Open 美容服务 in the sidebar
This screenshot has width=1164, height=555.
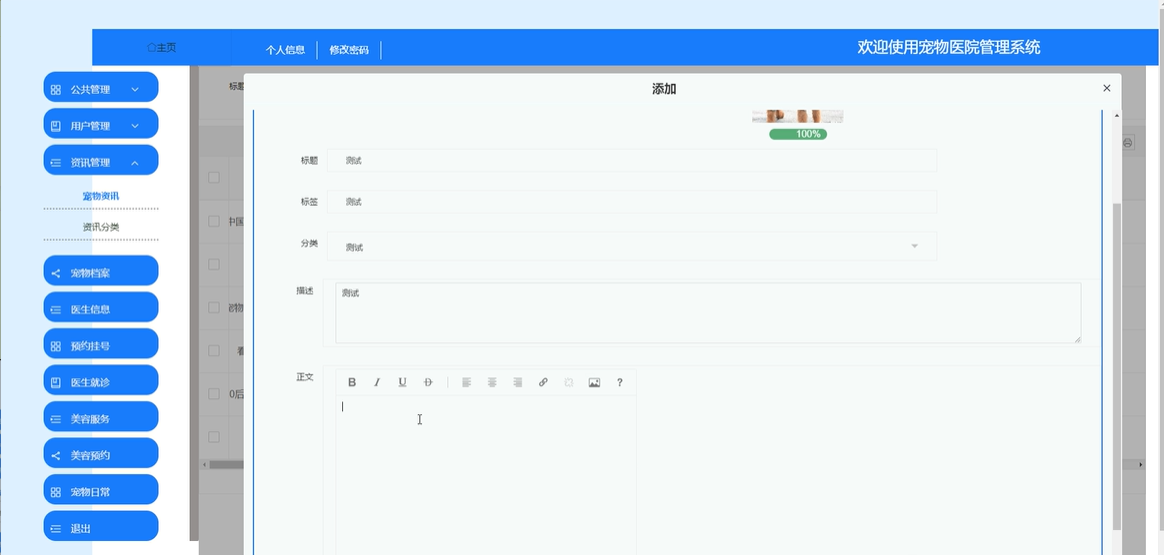click(101, 418)
